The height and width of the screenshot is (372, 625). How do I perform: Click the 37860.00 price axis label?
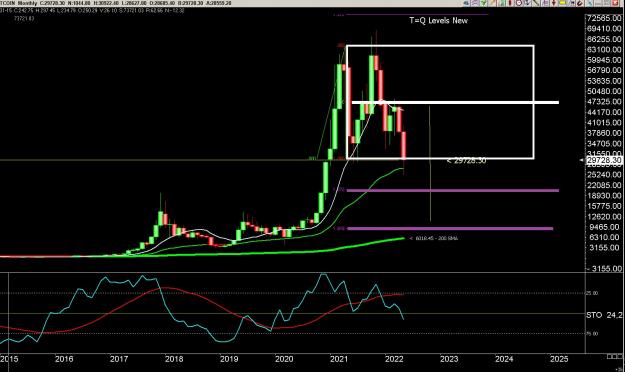tap(604, 133)
